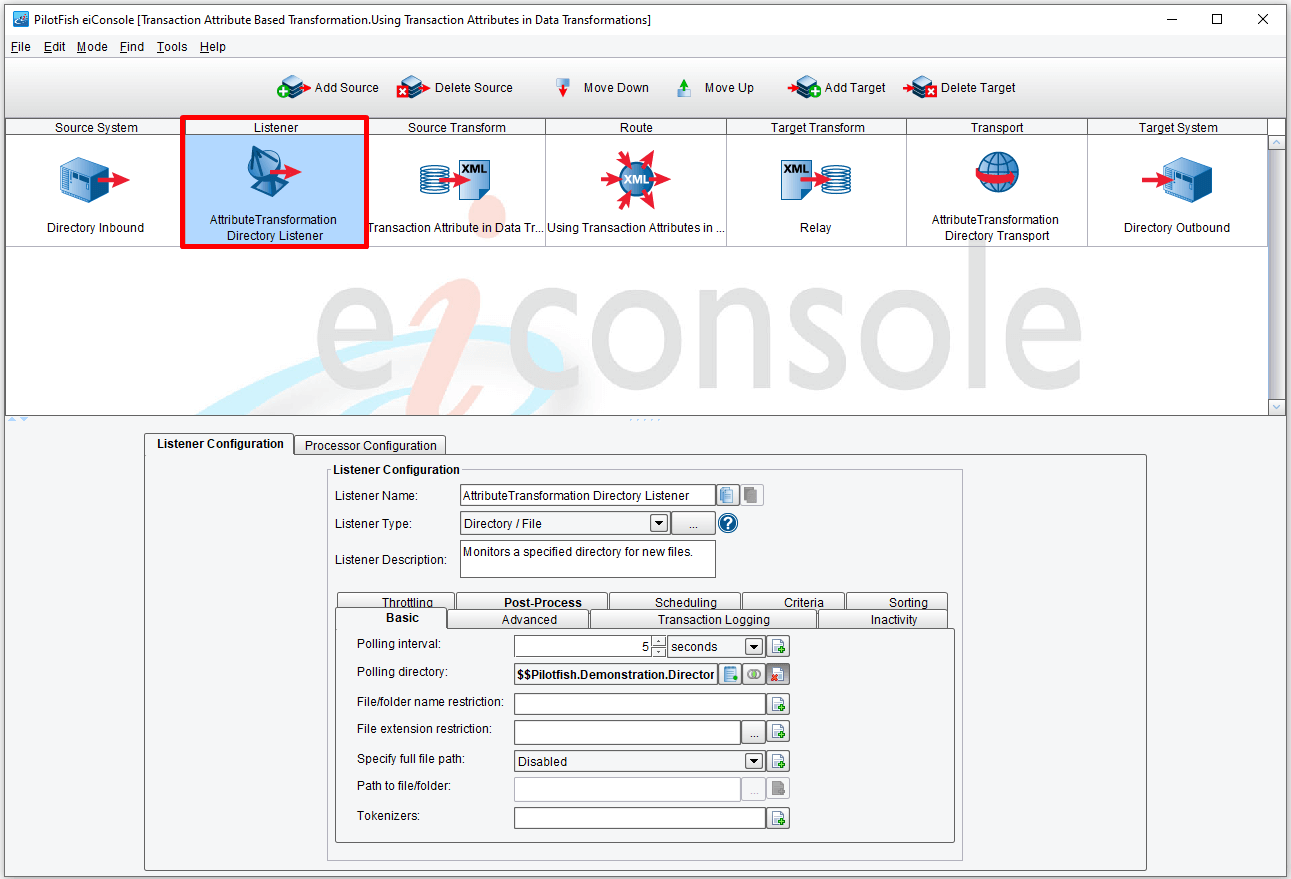The height and width of the screenshot is (879, 1291).
Task: Switch to the Processor Configuration tab
Action: pos(370,446)
